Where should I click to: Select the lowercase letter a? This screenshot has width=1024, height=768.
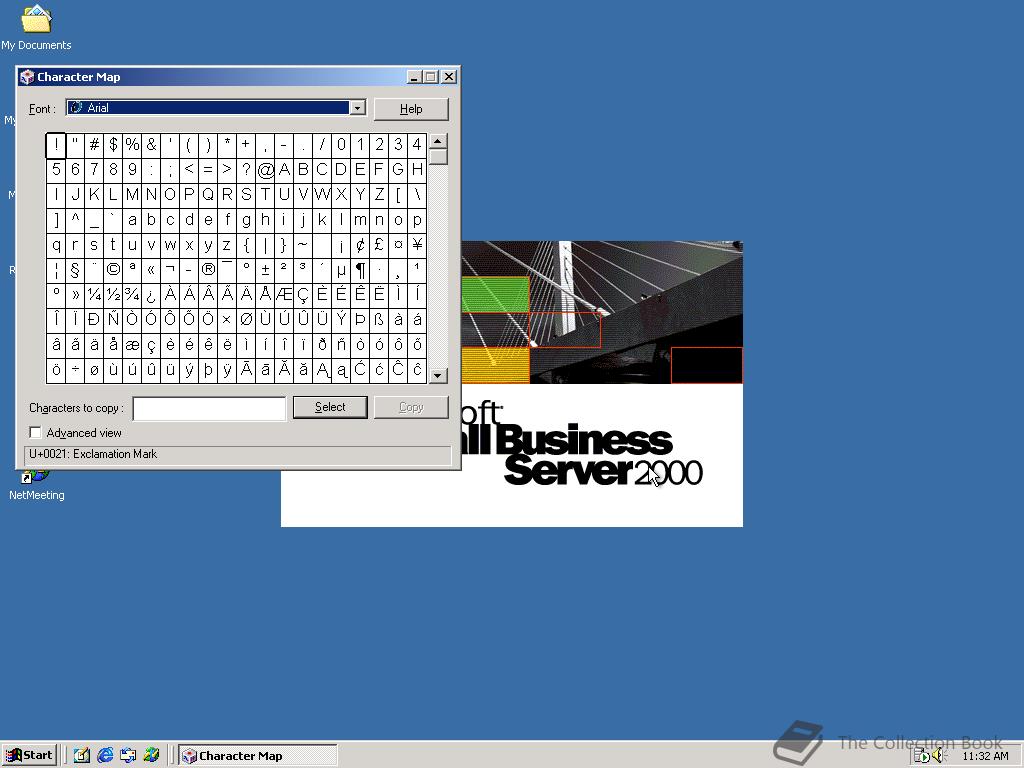click(x=132, y=220)
